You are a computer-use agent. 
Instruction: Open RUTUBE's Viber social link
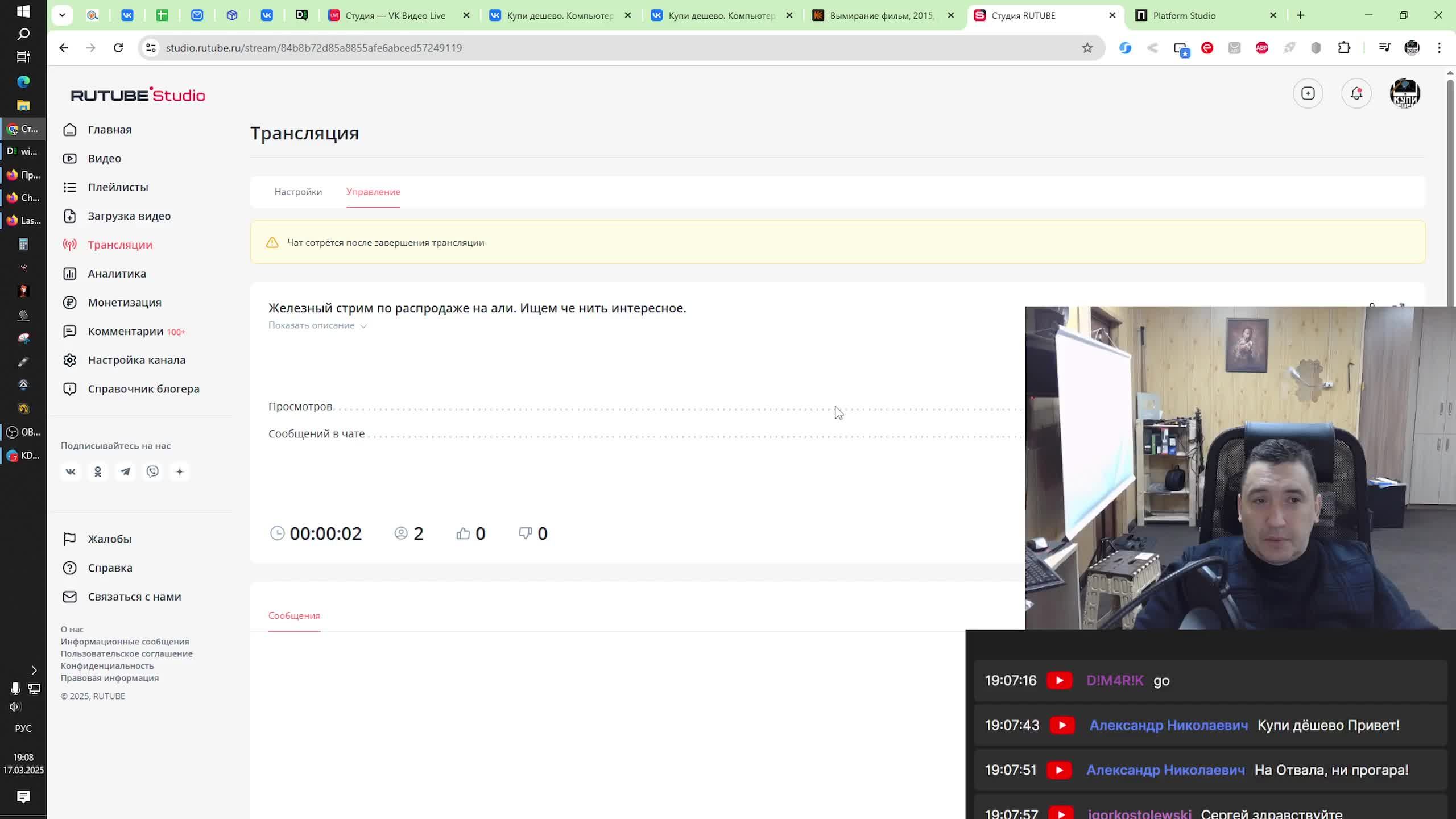click(152, 471)
